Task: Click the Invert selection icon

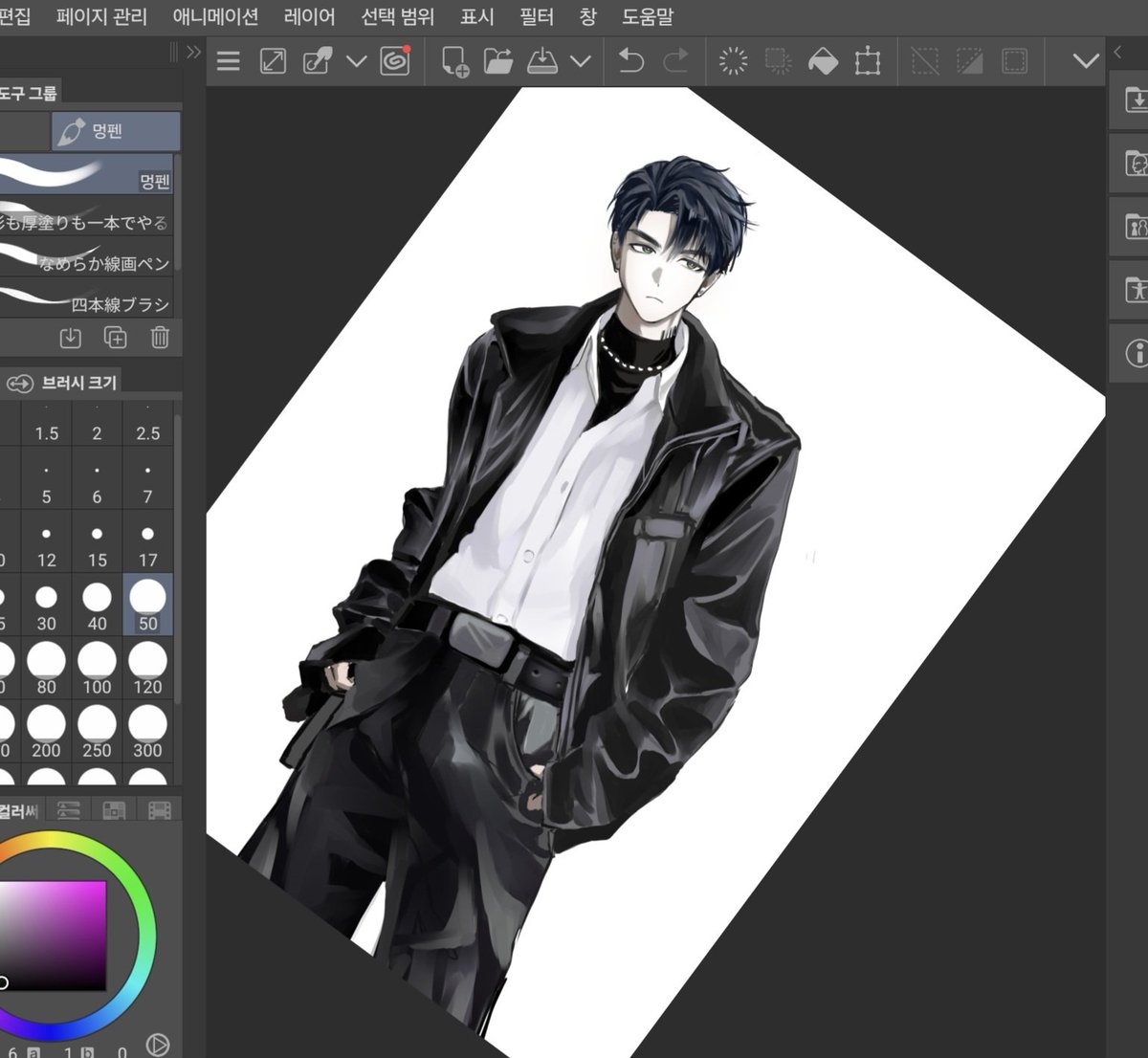Action: [969, 62]
